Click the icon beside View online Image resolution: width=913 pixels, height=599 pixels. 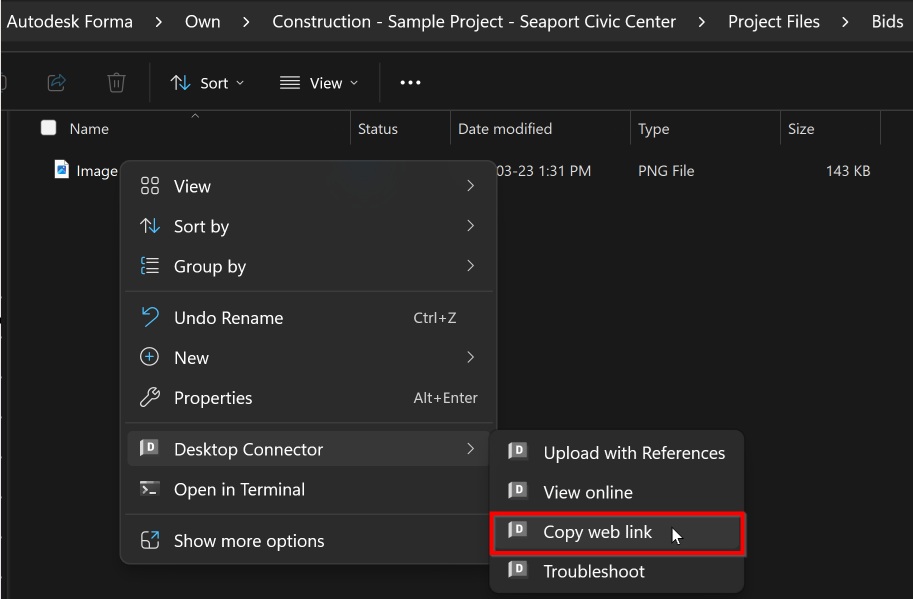click(518, 491)
